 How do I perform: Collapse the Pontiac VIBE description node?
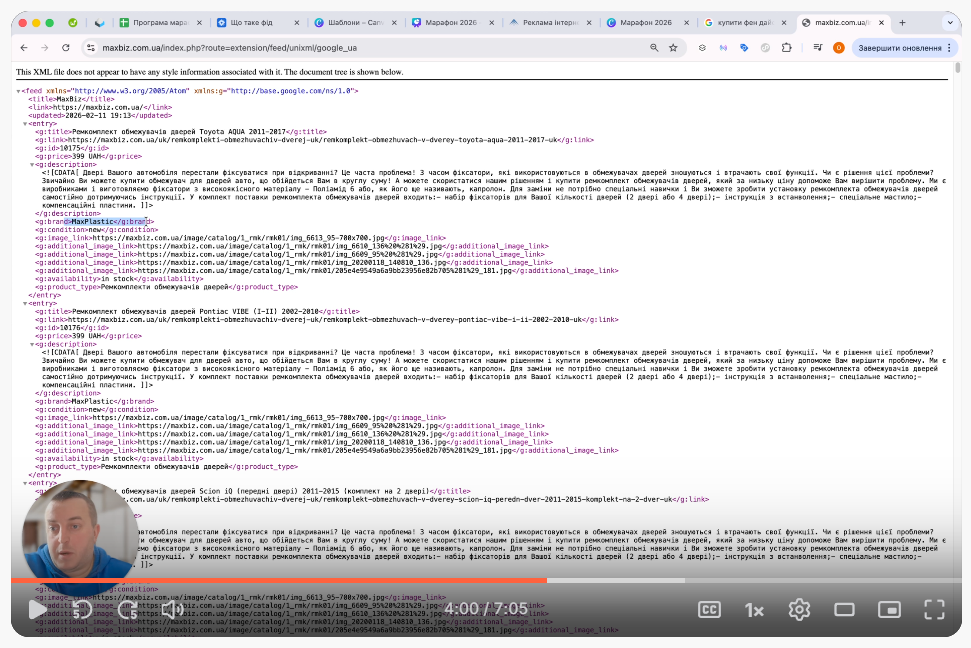pyautogui.click(x=32, y=344)
